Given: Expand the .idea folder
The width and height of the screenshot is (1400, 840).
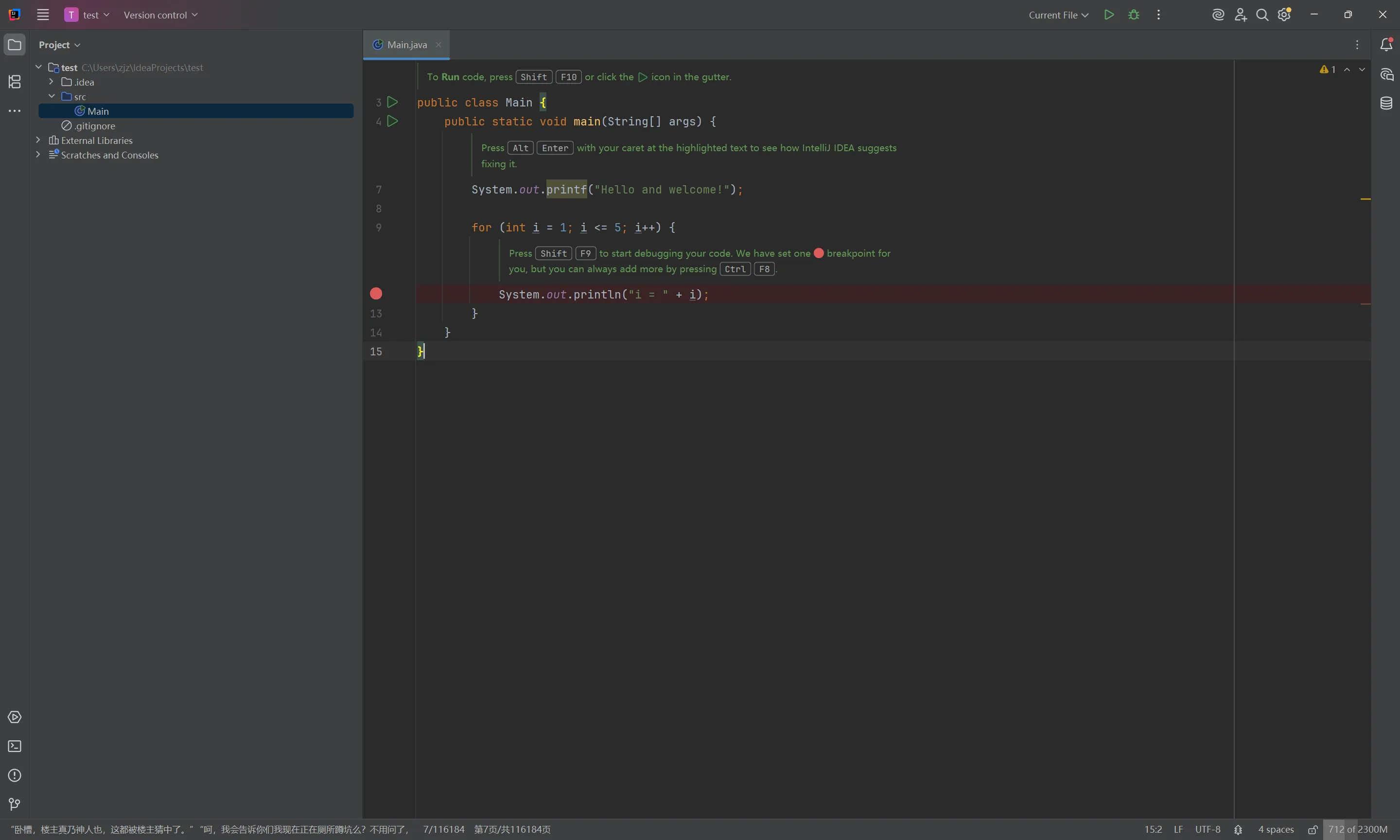Looking at the screenshot, I should click(x=51, y=82).
